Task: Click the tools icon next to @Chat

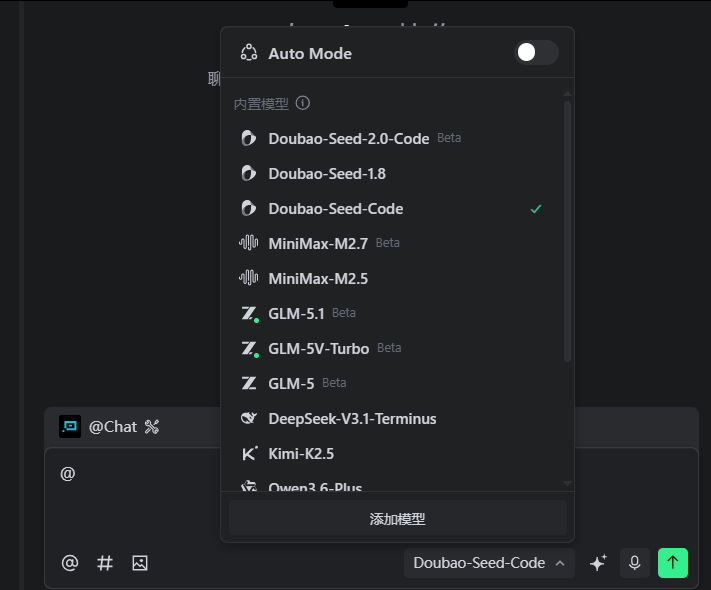Action: point(152,427)
